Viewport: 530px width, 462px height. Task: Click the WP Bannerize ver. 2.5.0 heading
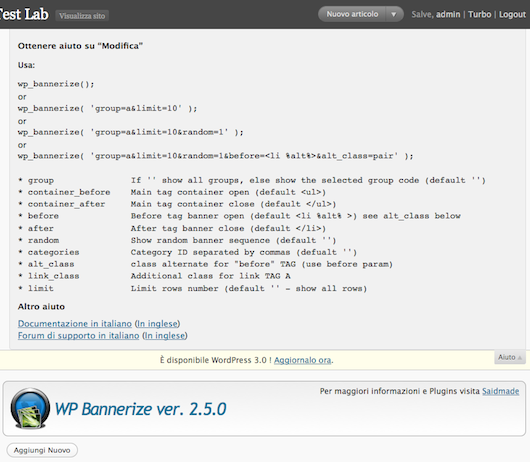click(x=140, y=409)
